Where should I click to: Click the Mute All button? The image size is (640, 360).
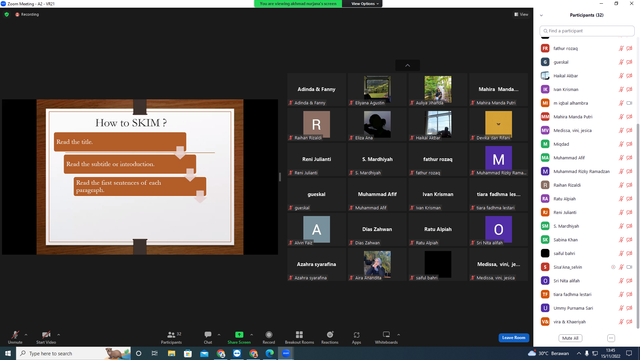point(570,338)
